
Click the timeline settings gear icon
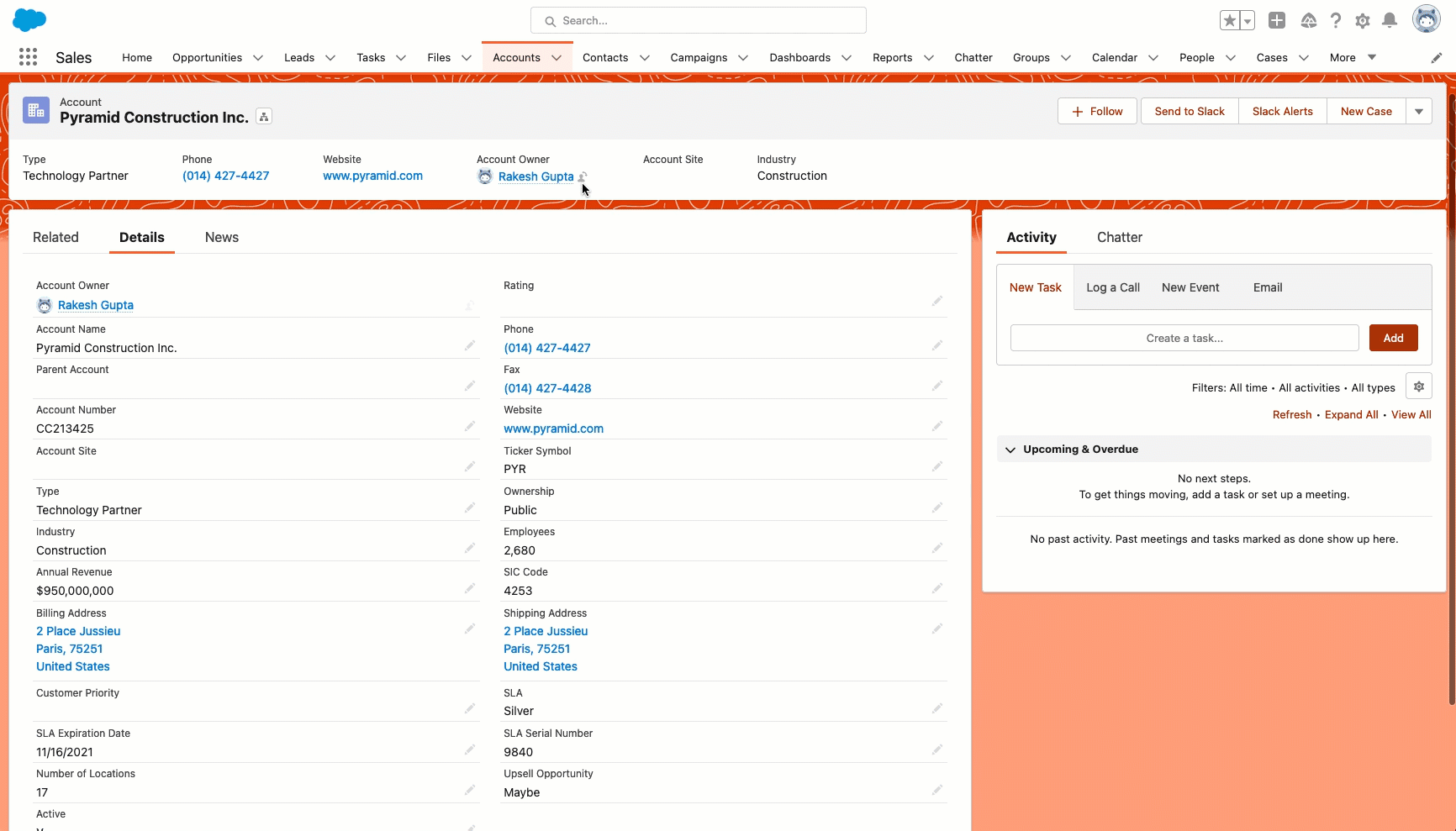1419,387
